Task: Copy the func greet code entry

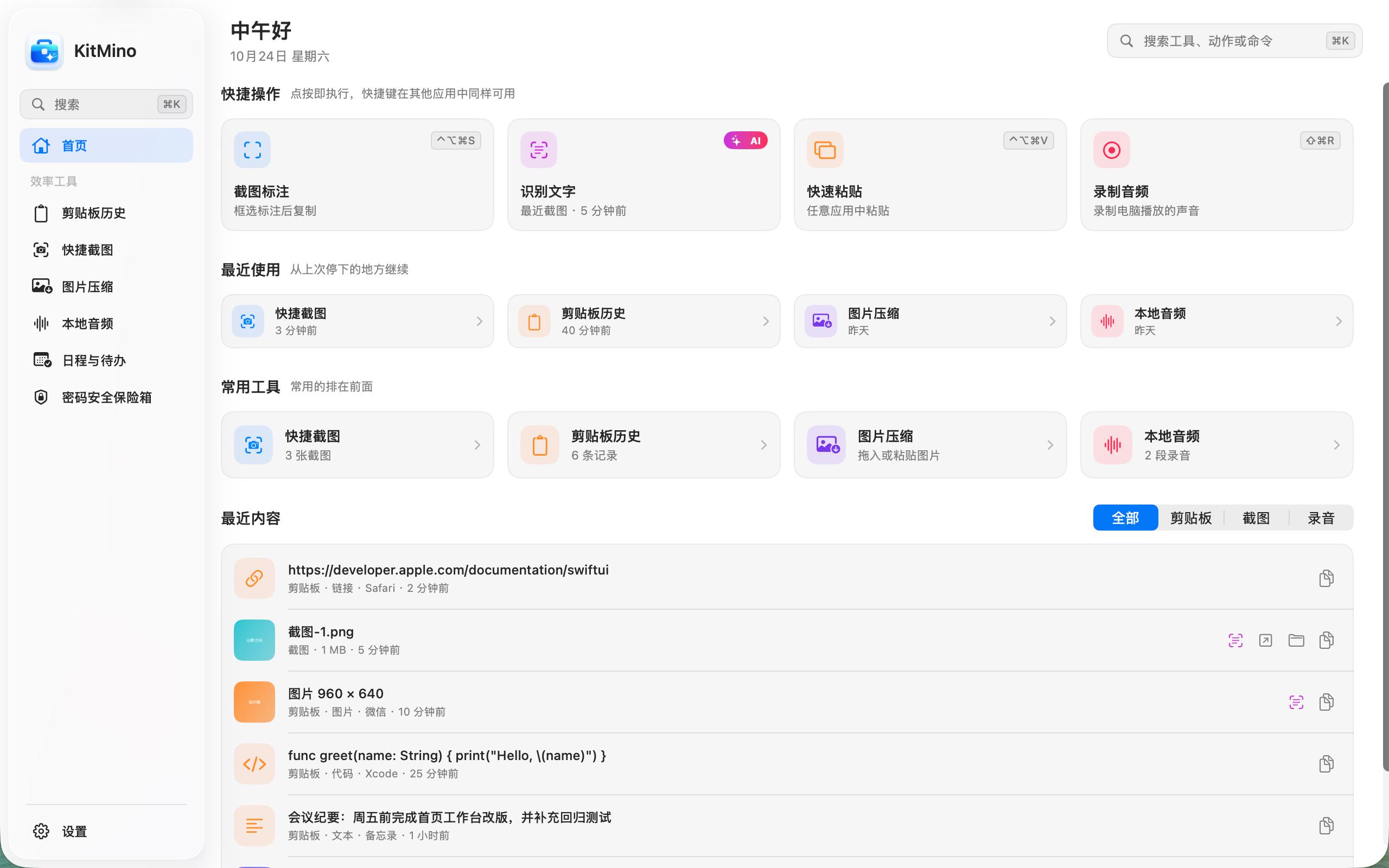Action: [x=1326, y=764]
